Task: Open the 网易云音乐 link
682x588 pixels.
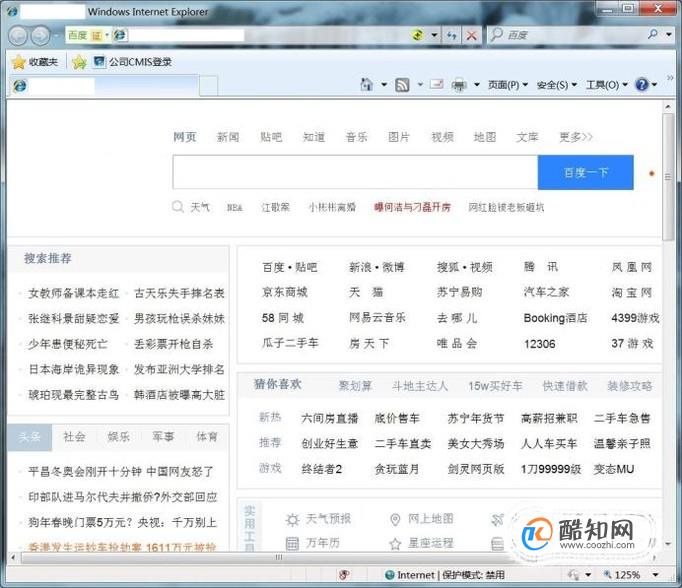Action: click(x=377, y=318)
